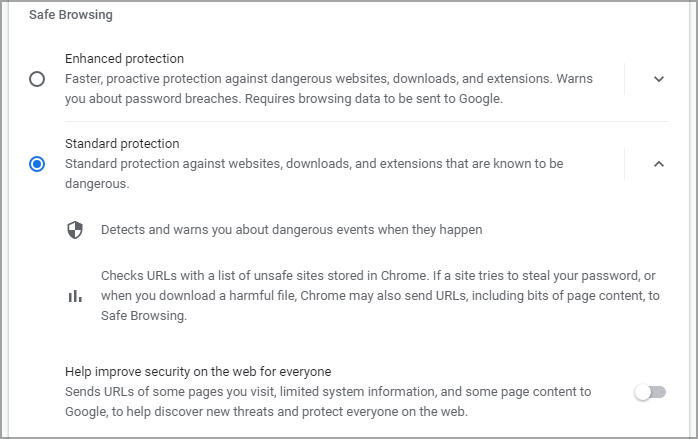The height and width of the screenshot is (439, 698).
Task: Click the 'Detects and warns you about dangerous events' text
Action: [x=292, y=230]
